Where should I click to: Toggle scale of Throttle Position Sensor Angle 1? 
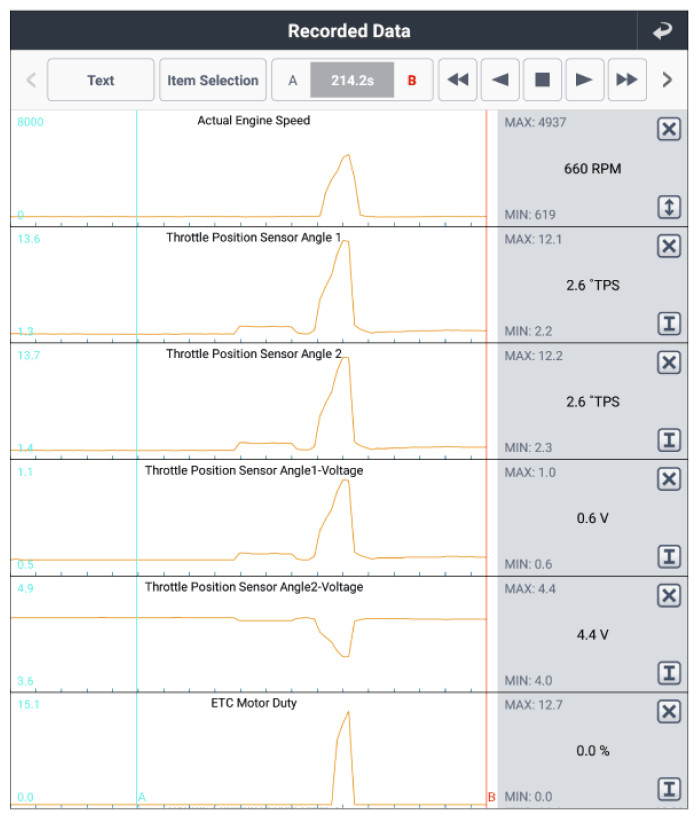click(x=669, y=323)
